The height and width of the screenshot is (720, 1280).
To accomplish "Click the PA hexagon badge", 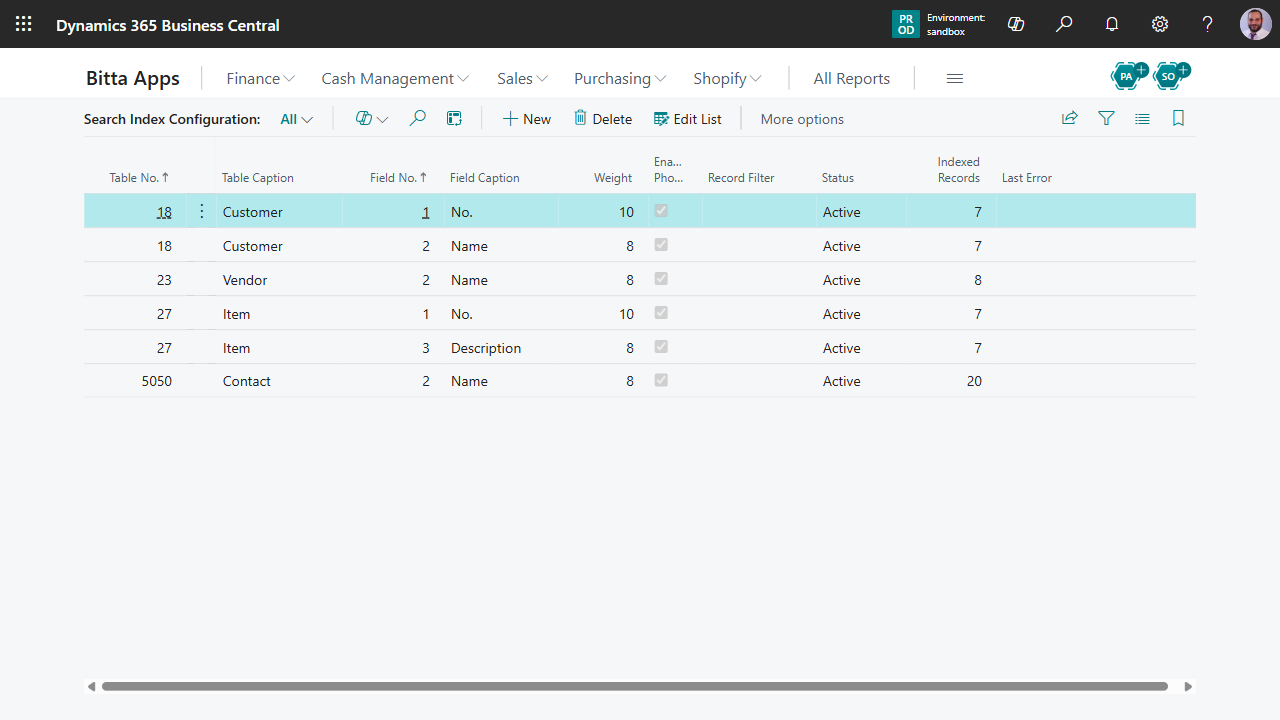I will (x=1128, y=75).
